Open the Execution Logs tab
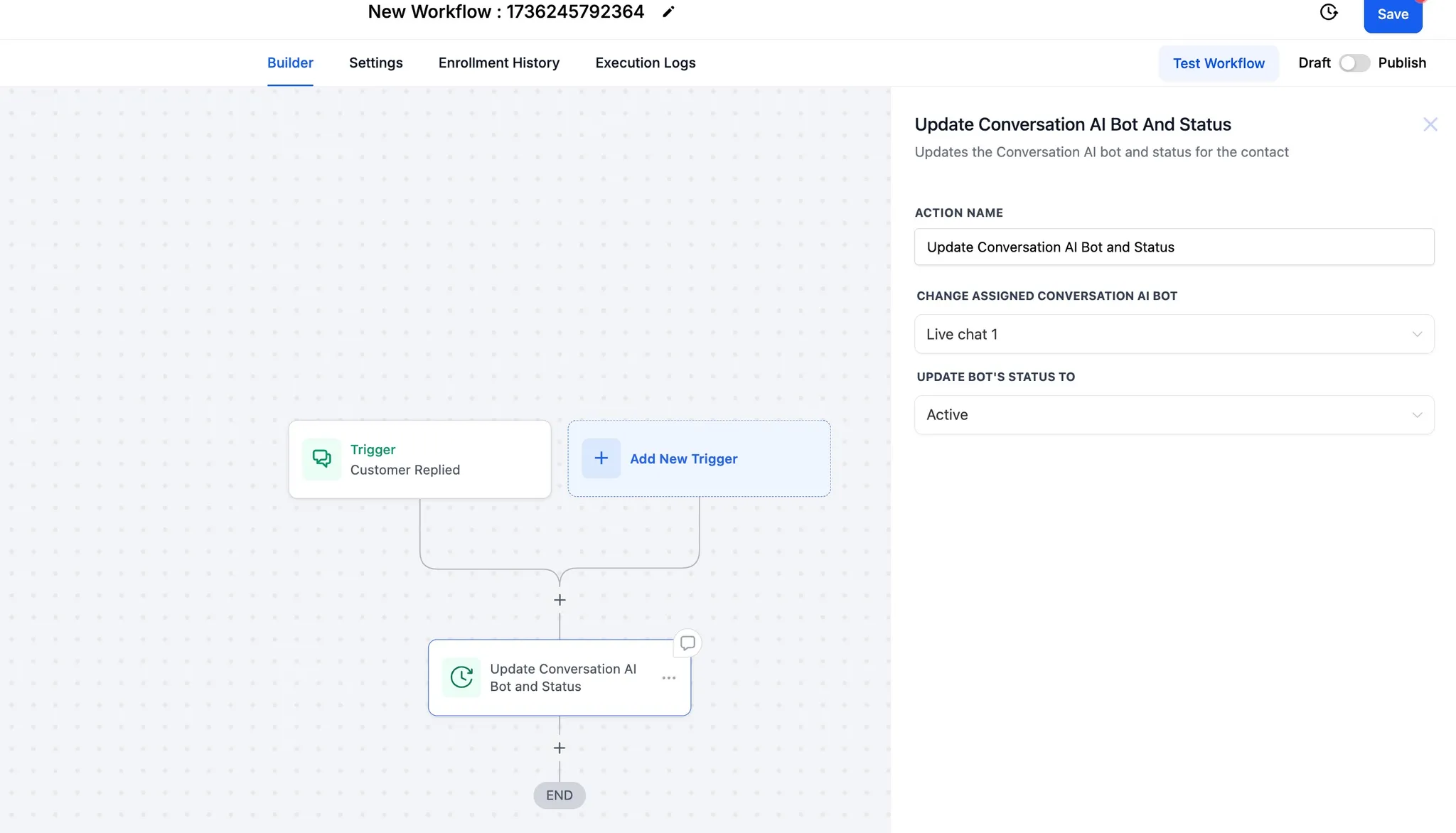The height and width of the screenshot is (833, 1456). click(645, 63)
